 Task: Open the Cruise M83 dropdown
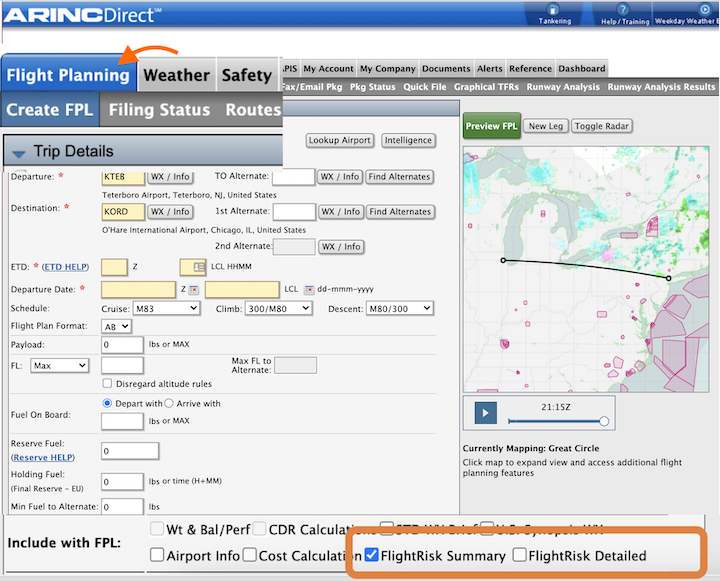pos(166,308)
